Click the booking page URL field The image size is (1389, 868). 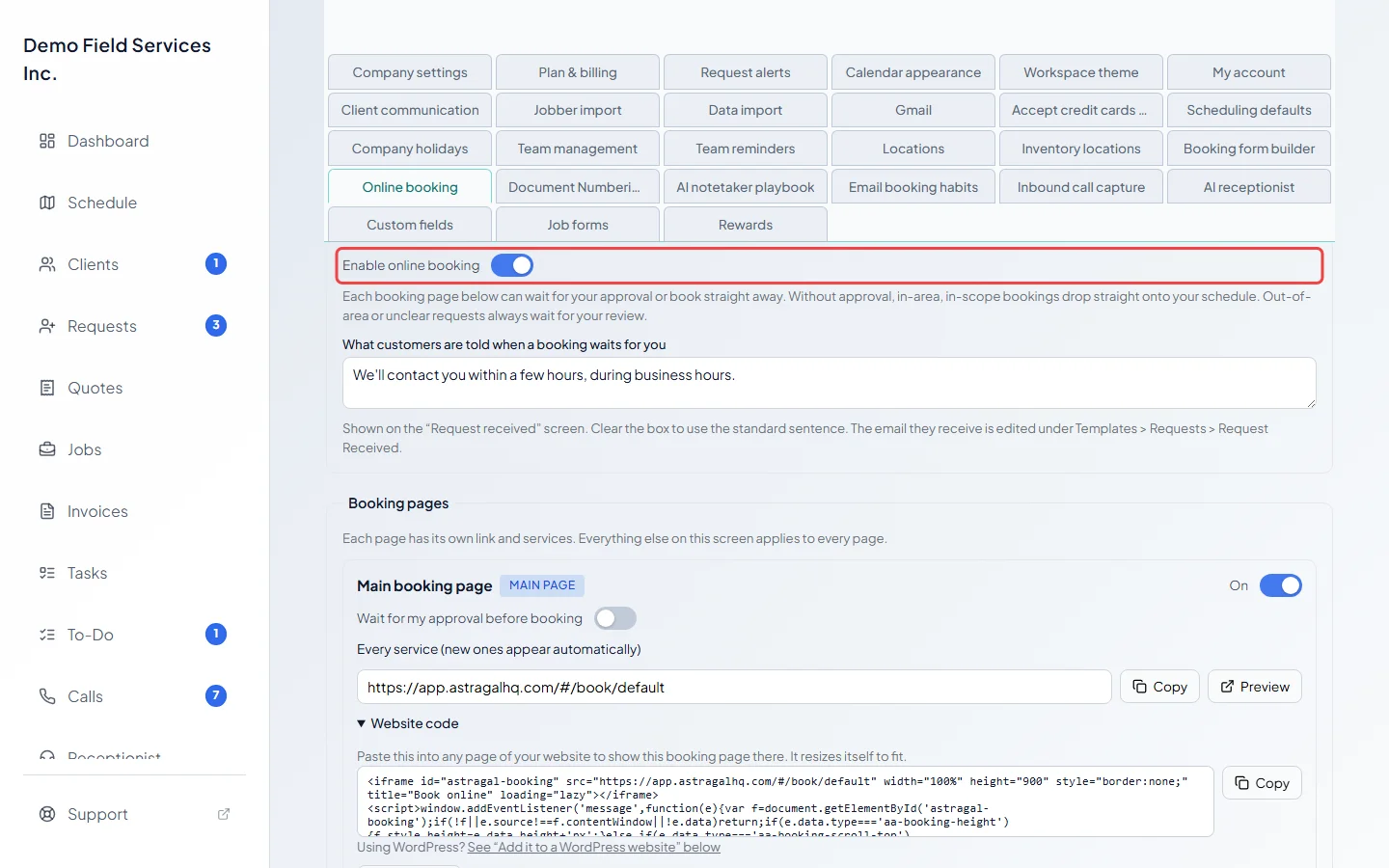[x=734, y=687]
